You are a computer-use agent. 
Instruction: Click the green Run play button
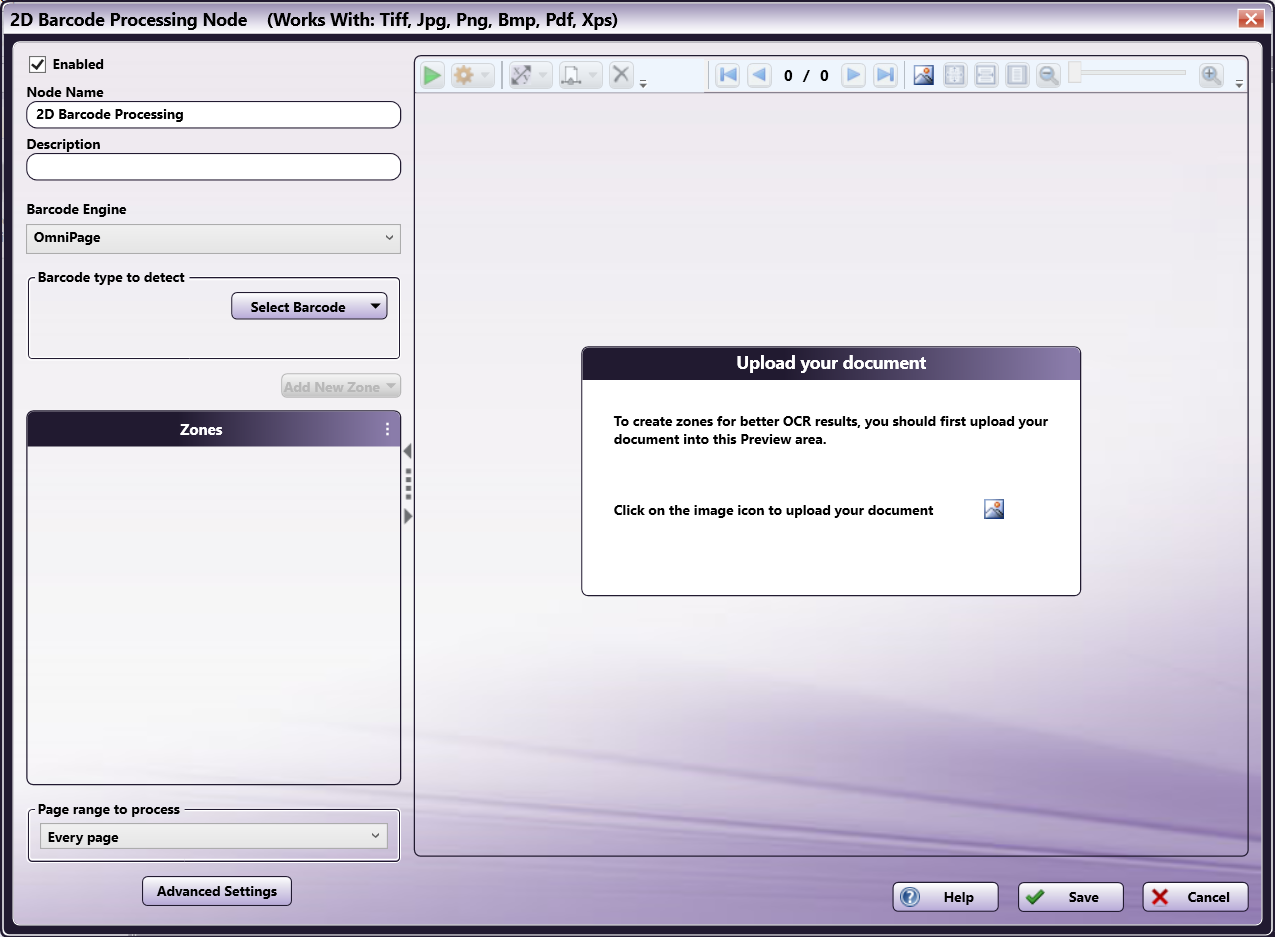(x=432, y=75)
